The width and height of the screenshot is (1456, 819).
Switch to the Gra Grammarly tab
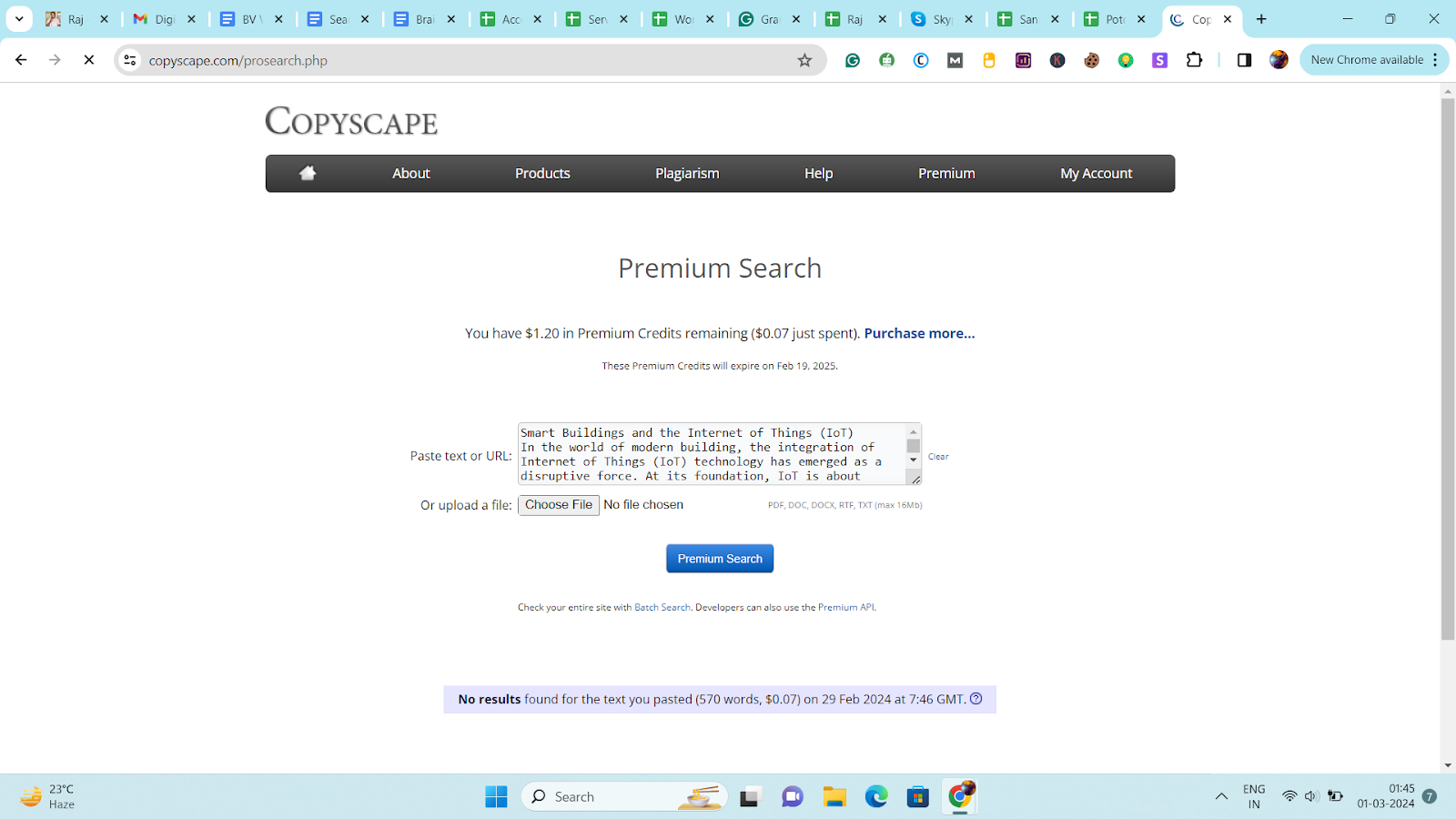coord(770,18)
